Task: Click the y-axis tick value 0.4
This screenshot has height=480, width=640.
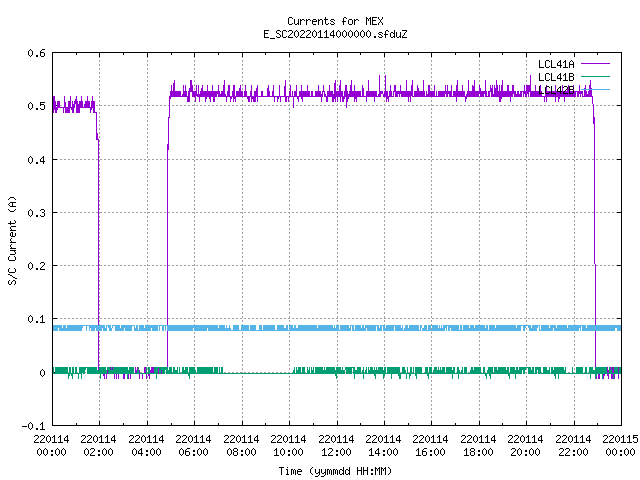Action: 36,160
